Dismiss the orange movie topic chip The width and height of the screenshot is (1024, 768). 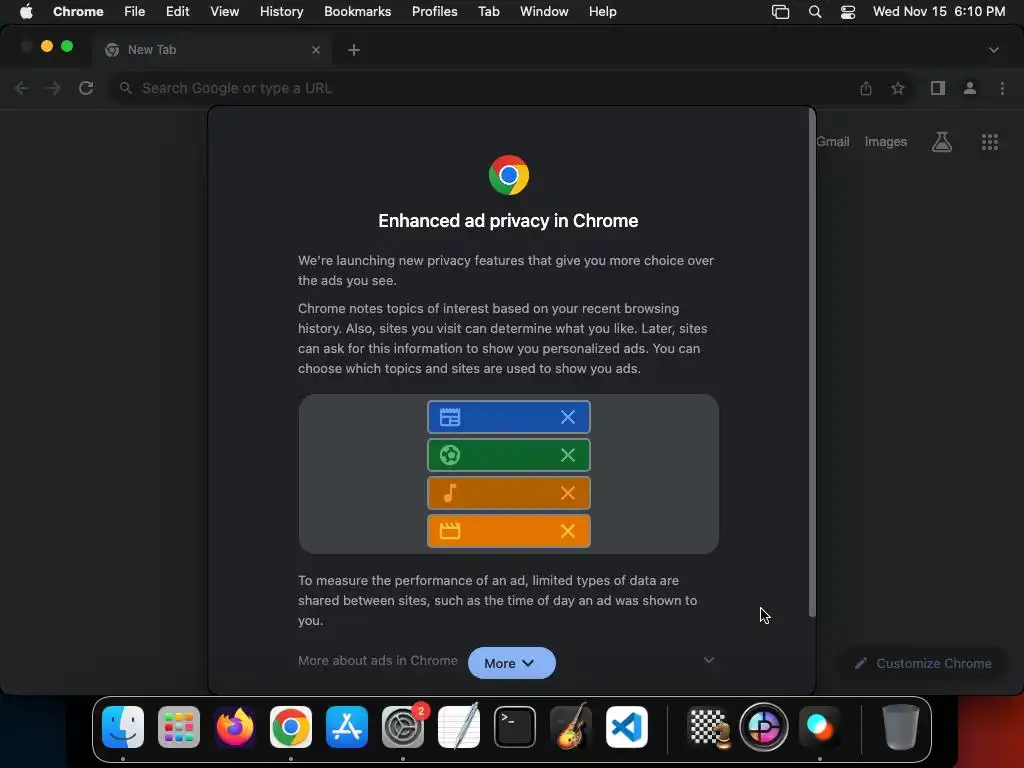click(568, 531)
